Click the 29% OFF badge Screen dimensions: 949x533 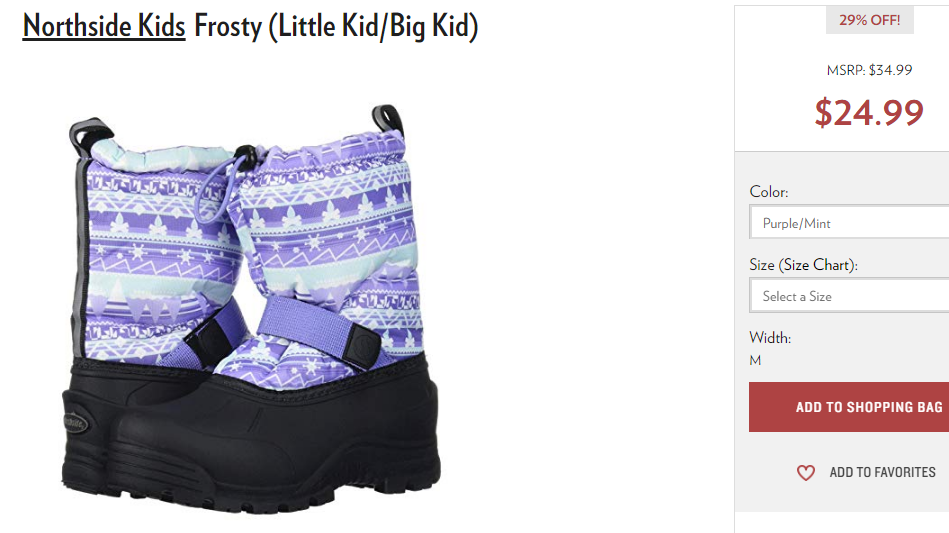pyautogui.click(x=869, y=20)
